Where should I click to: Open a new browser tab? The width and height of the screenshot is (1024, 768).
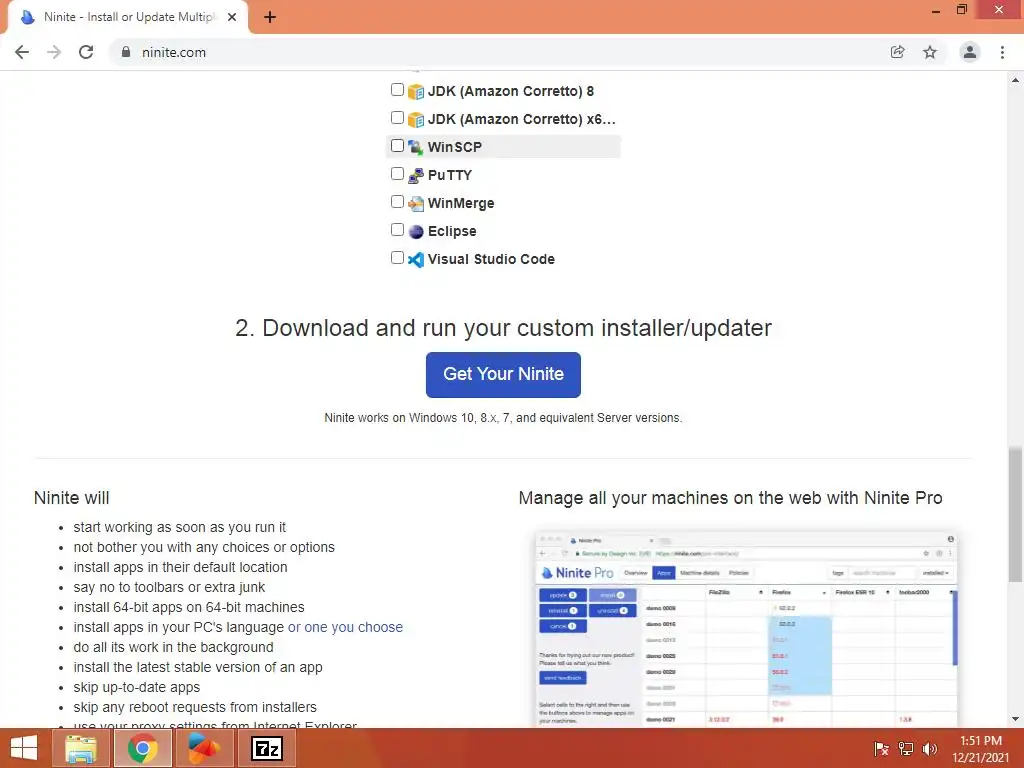click(x=270, y=17)
